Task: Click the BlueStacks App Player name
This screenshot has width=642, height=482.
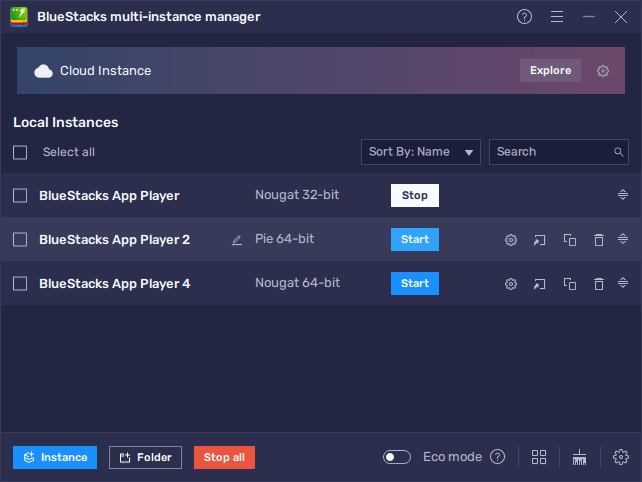Action: 109,196
